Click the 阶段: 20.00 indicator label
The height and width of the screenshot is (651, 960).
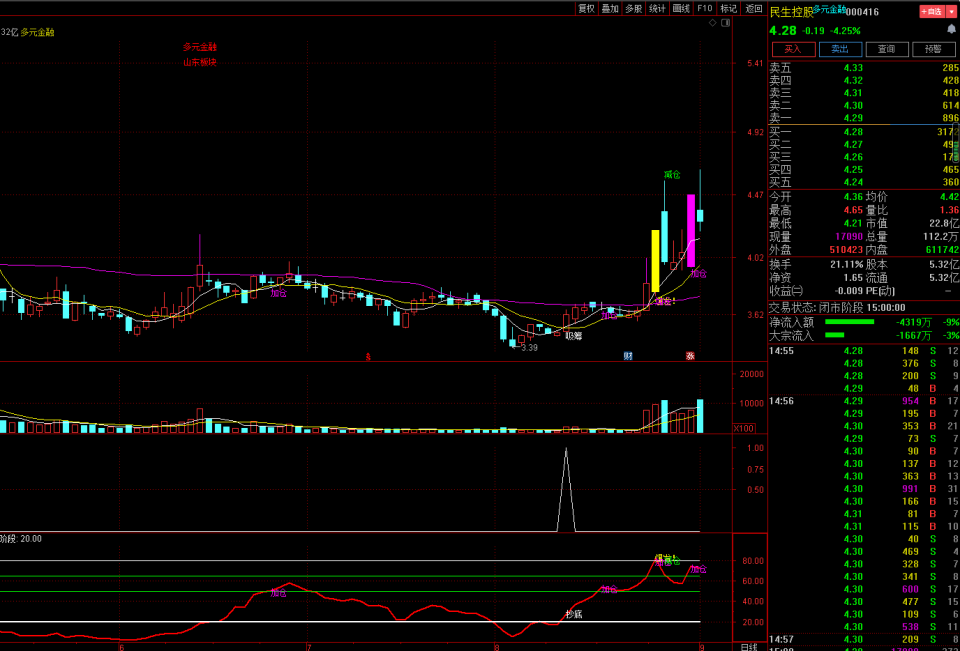point(21,539)
